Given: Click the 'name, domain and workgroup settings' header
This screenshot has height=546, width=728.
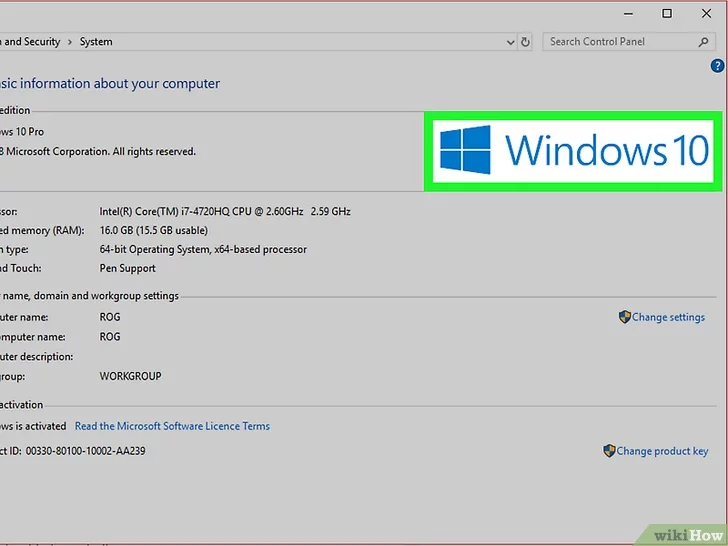Looking at the screenshot, I should coord(91,296).
